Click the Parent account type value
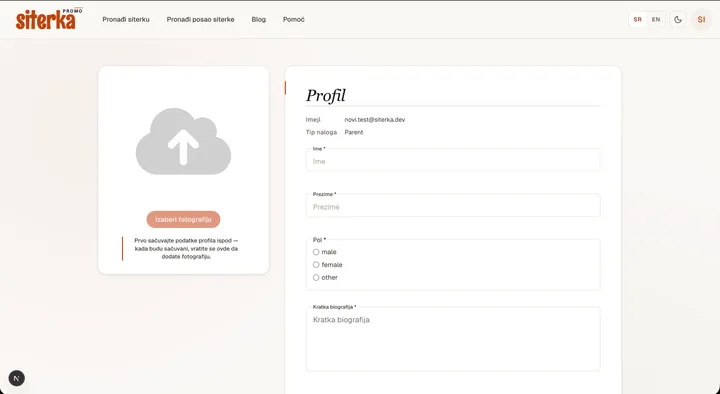Viewport: 720px width, 394px height. (354, 132)
